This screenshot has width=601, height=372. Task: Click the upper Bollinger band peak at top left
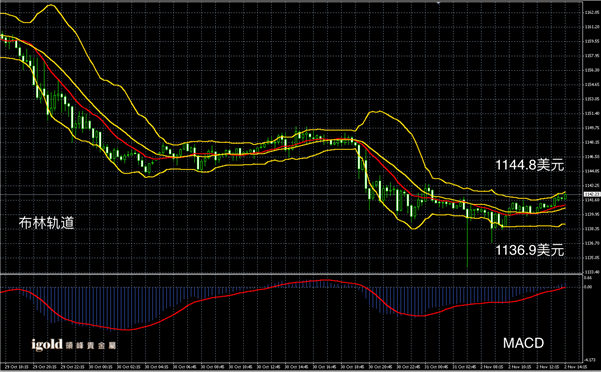50,5
